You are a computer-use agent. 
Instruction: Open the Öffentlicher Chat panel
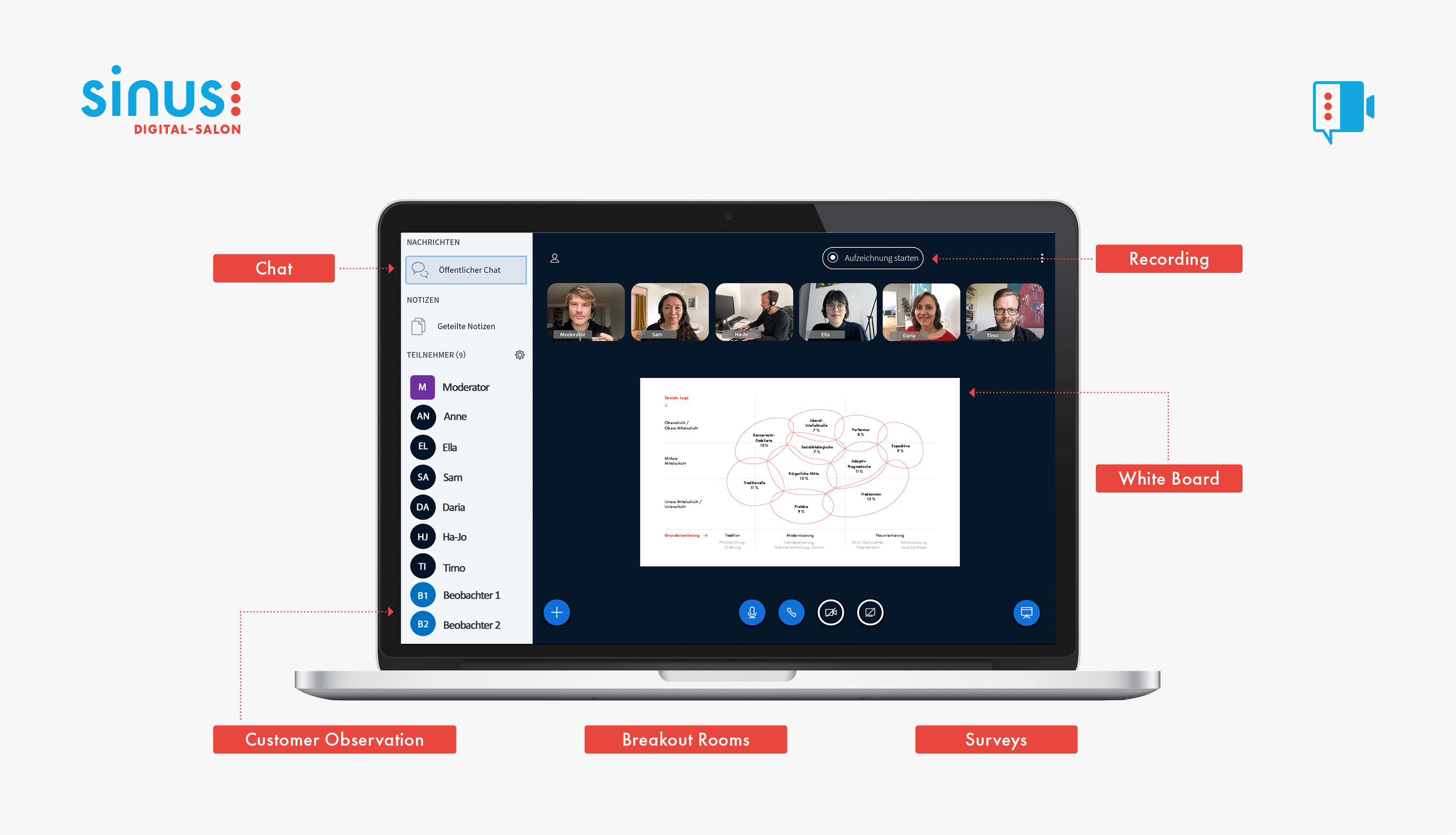tap(466, 269)
